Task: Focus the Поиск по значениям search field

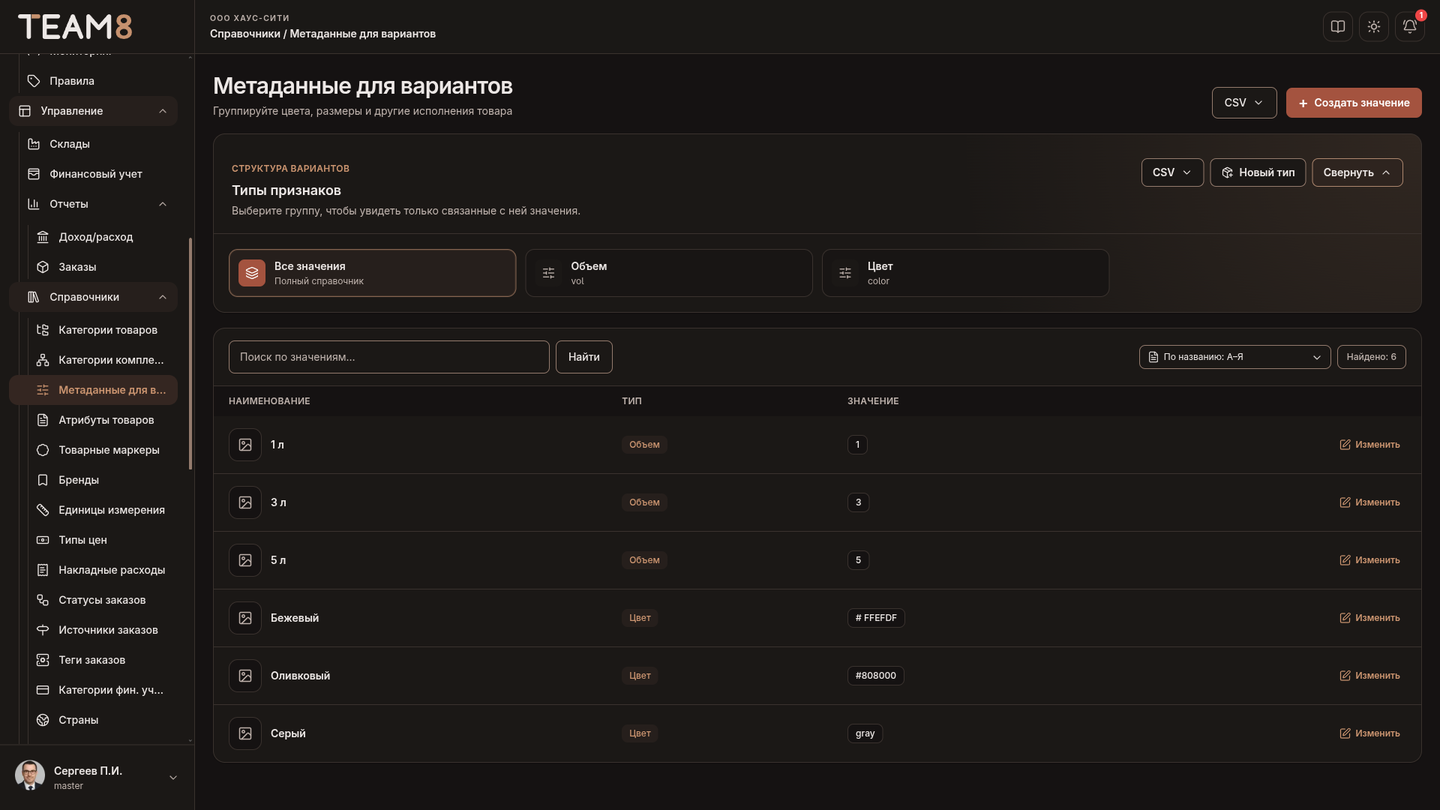Action: click(389, 357)
